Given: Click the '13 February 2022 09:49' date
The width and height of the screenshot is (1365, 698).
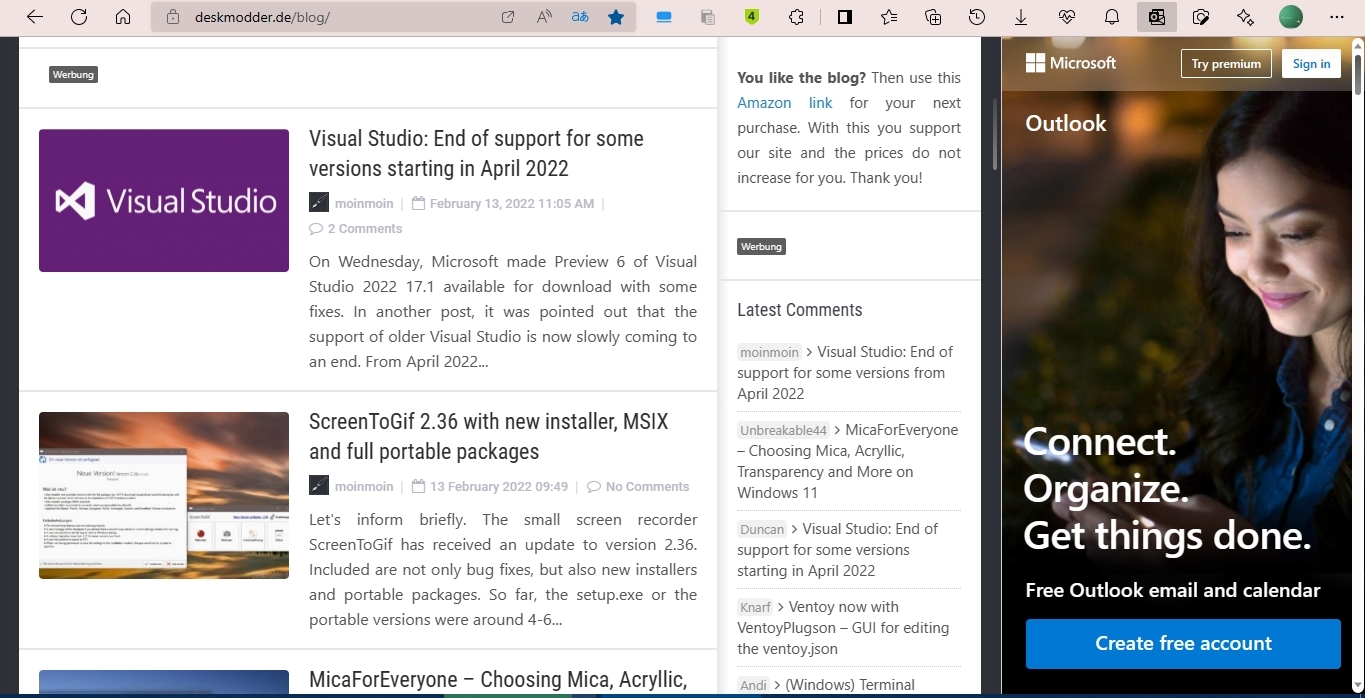Looking at the screenshot, I should click(x=499, y=486).
